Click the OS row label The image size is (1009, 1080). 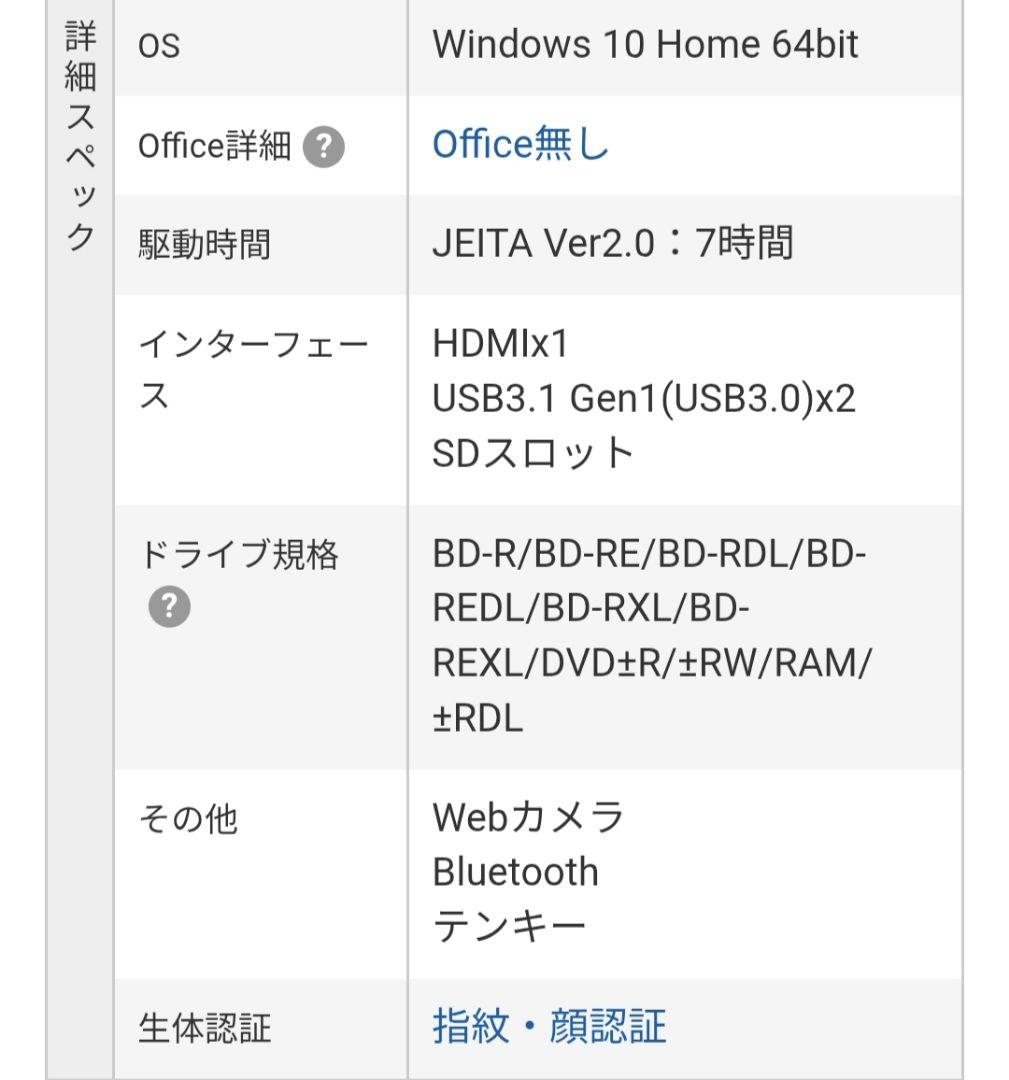click(x=159, y=46)
